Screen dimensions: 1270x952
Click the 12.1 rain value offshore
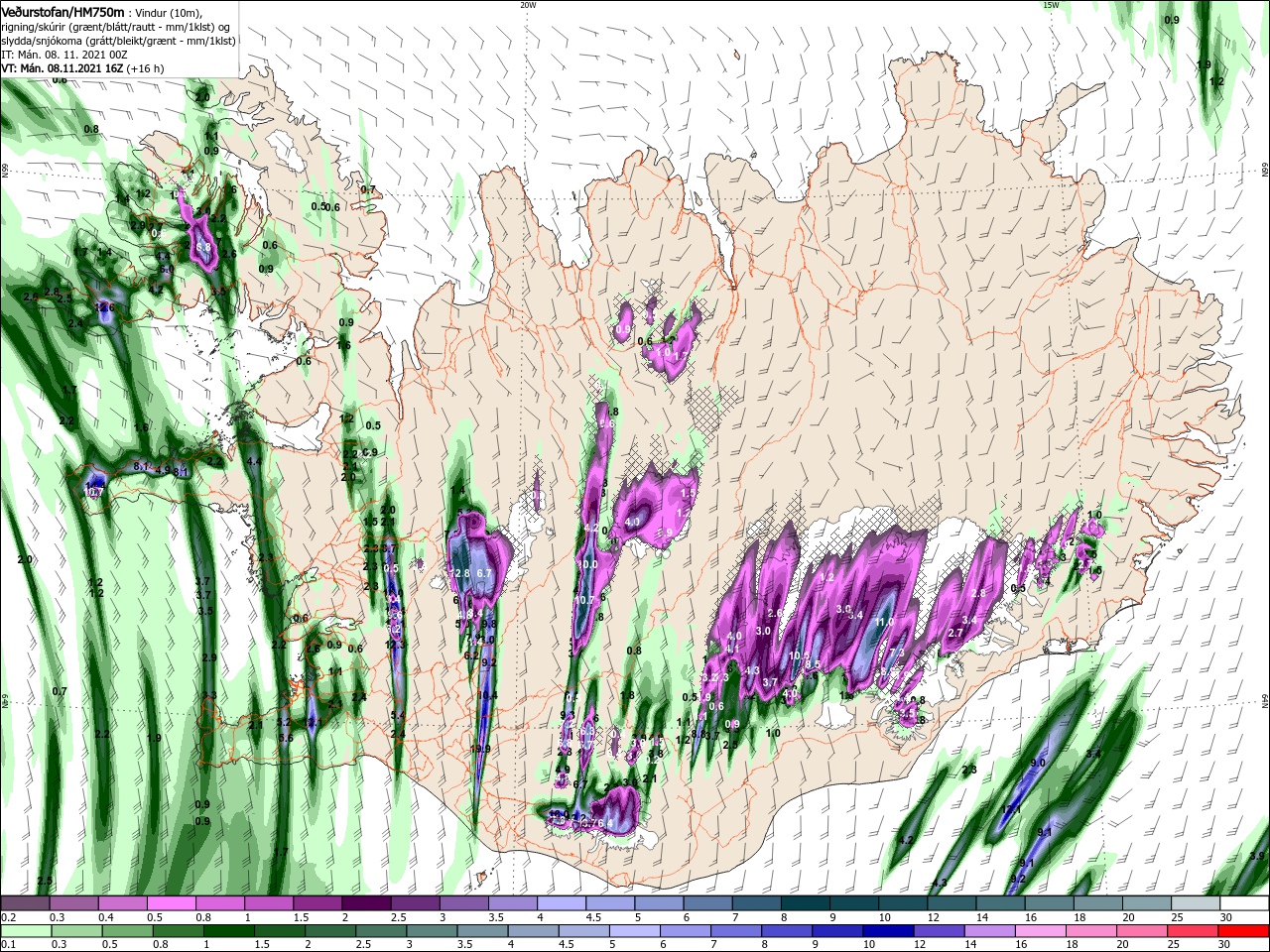1011,810
